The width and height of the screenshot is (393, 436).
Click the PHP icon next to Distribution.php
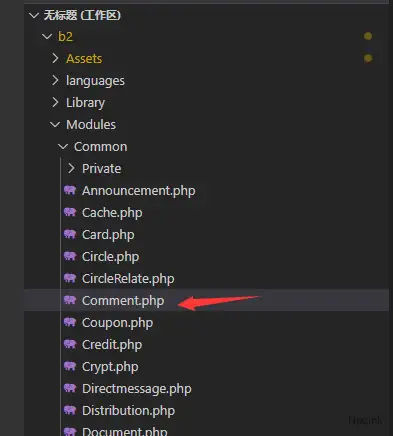(70, 410)
